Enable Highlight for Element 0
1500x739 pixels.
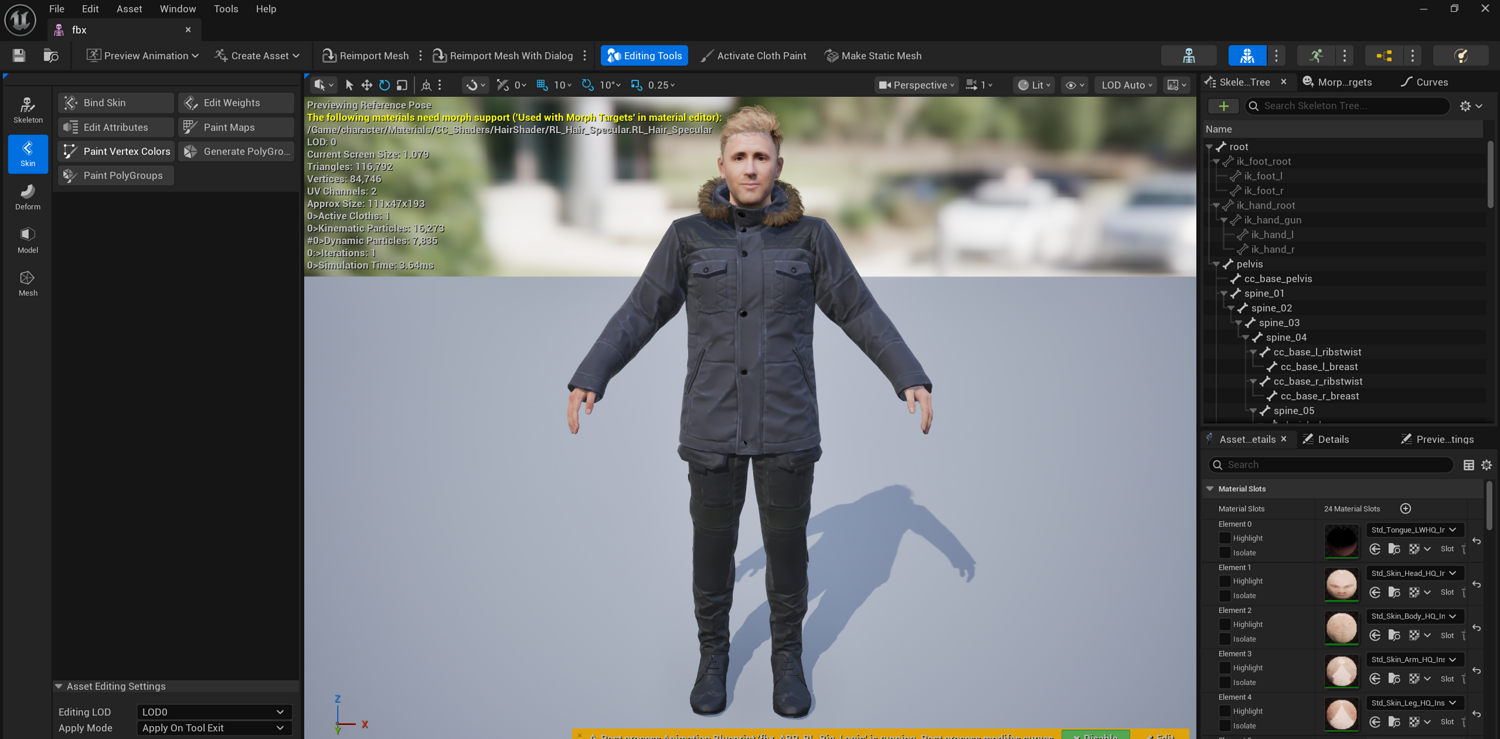point(1225,538)
